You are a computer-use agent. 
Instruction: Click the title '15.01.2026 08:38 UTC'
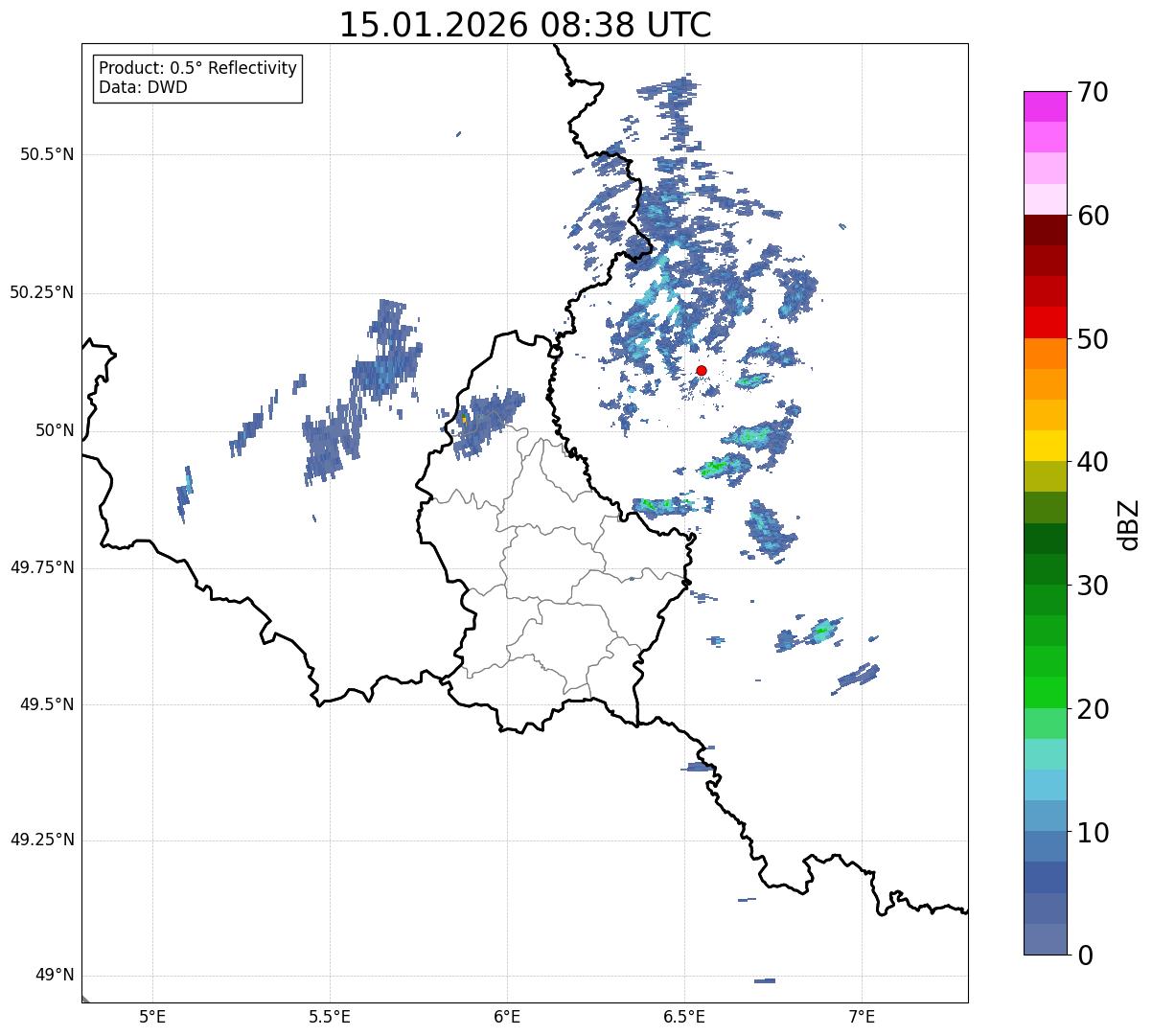coord(525,25)
